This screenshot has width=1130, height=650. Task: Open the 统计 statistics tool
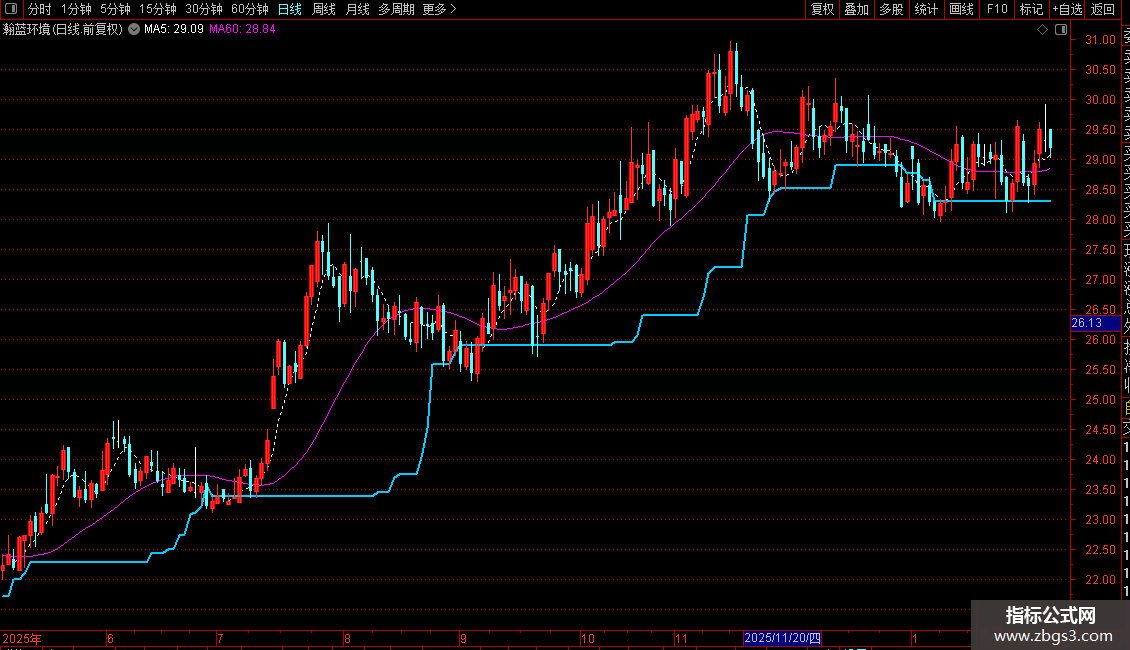coord(926,9)
